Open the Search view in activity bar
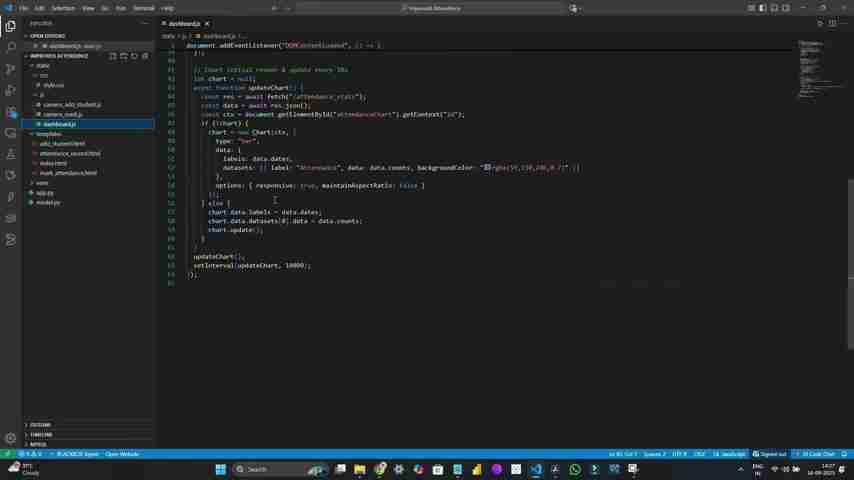Viewport: 854px width, 480px height. pyautogui.click(x=11, y=47)
